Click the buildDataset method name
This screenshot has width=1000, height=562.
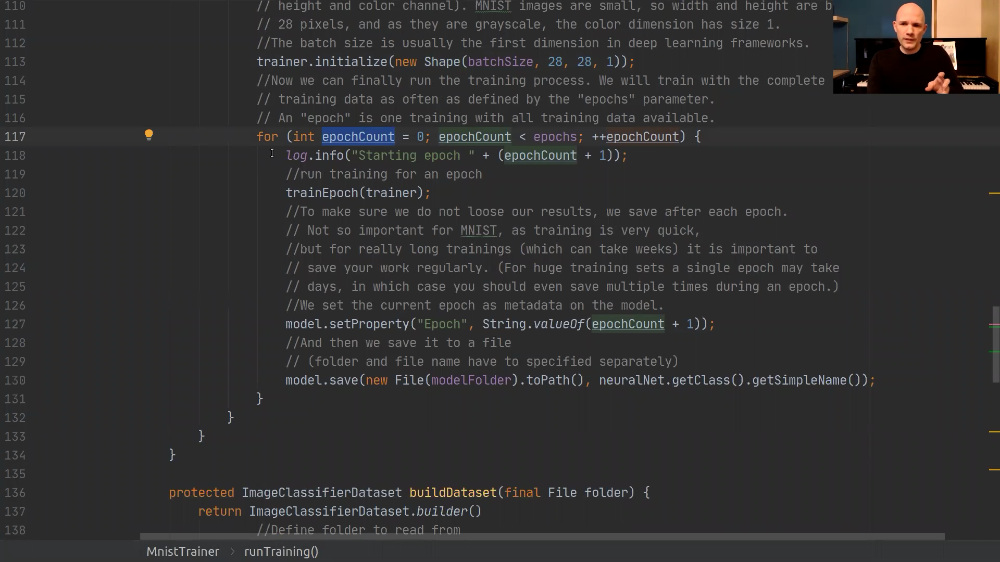pyautogui.click(x=453, y=492)
